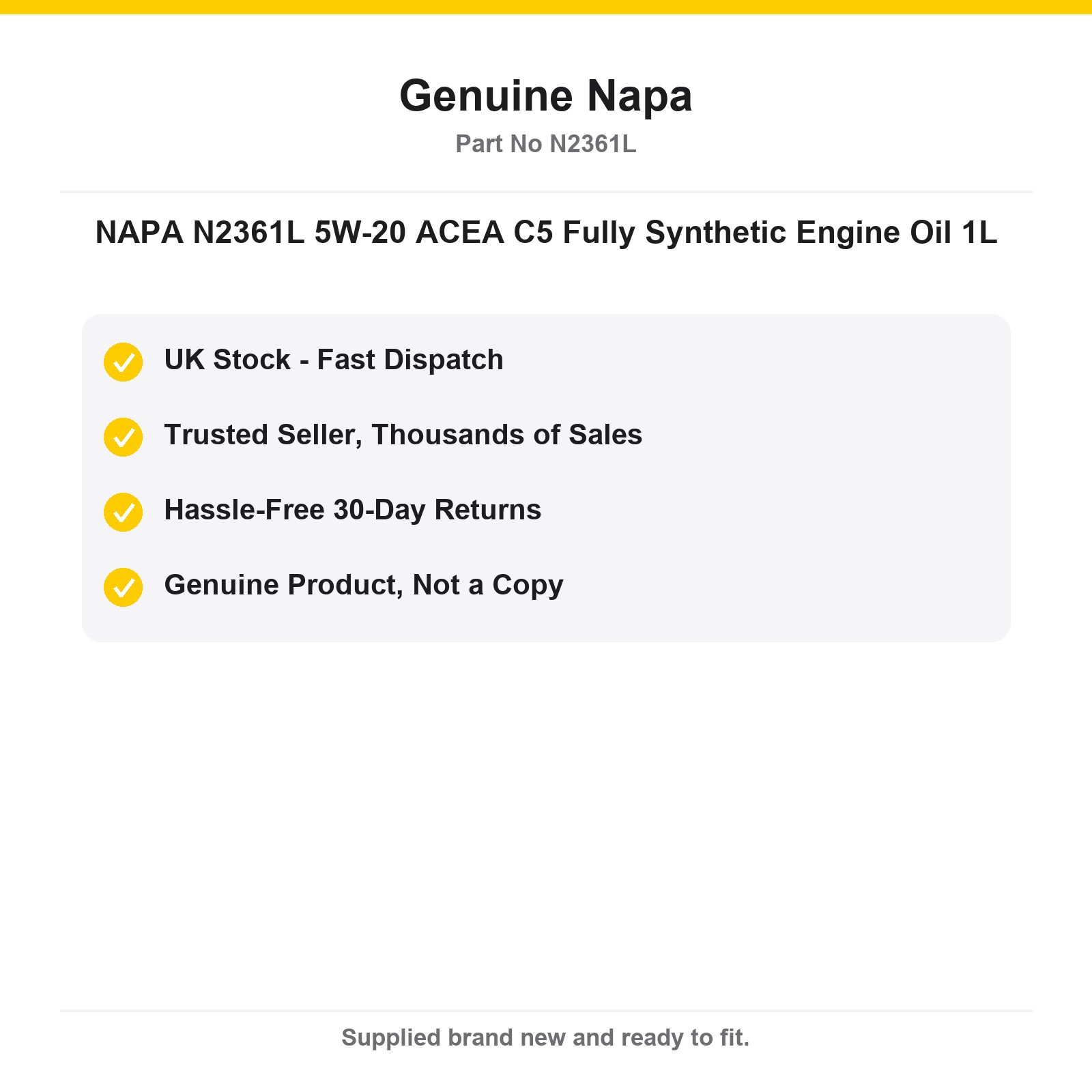Viewport: 1092px width, 1092px height.
Task: Click the Supplied brand new footer text
Action: (546, 1037)
